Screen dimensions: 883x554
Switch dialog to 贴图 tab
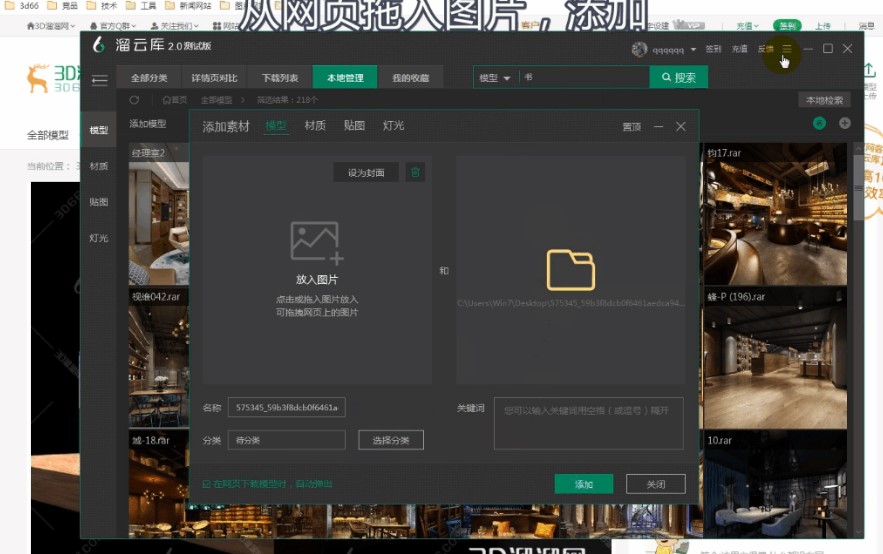tap(354, 126)
